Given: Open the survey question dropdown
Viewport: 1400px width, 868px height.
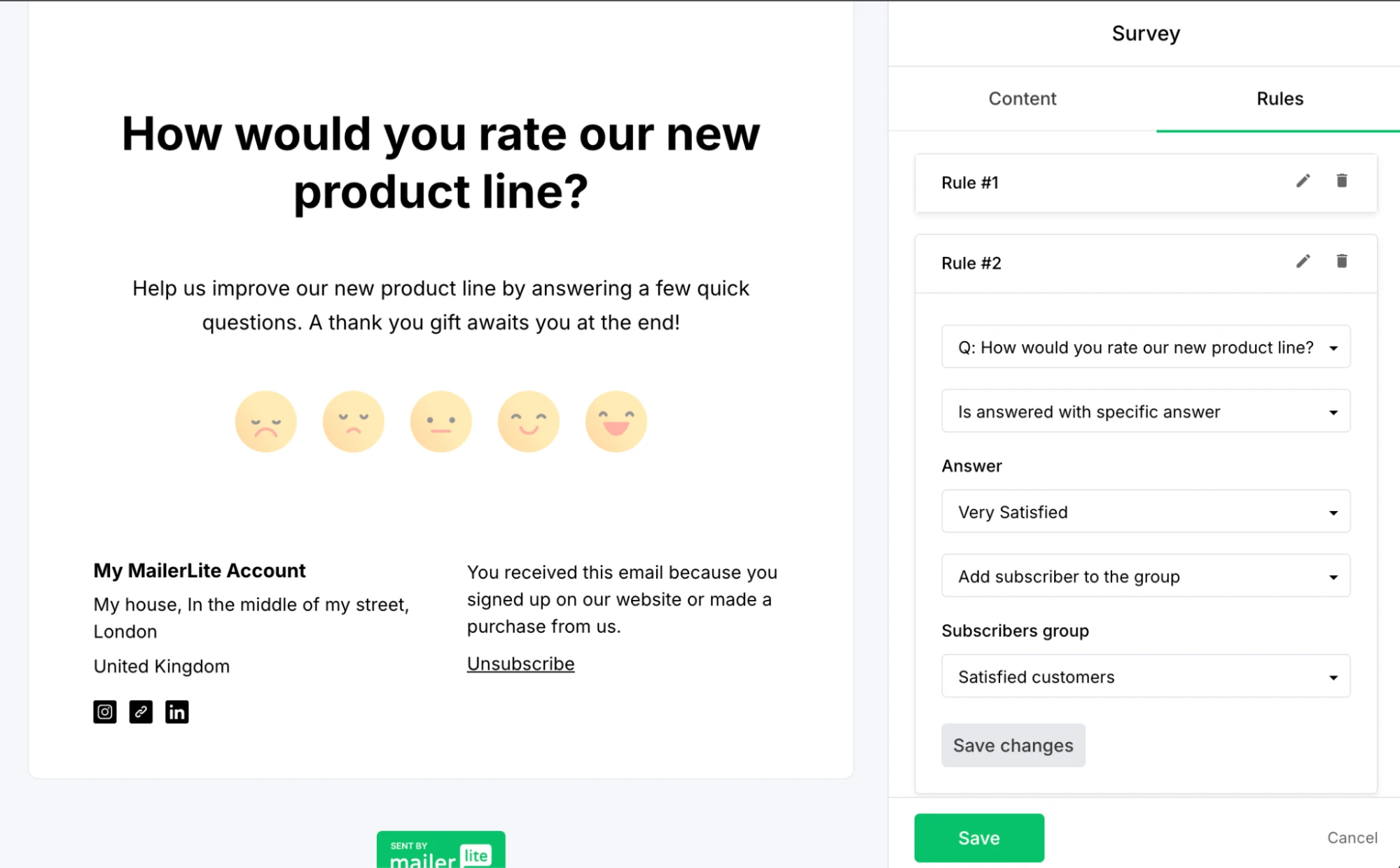Looking at the screenshot, I should (x=1145, y=346).
